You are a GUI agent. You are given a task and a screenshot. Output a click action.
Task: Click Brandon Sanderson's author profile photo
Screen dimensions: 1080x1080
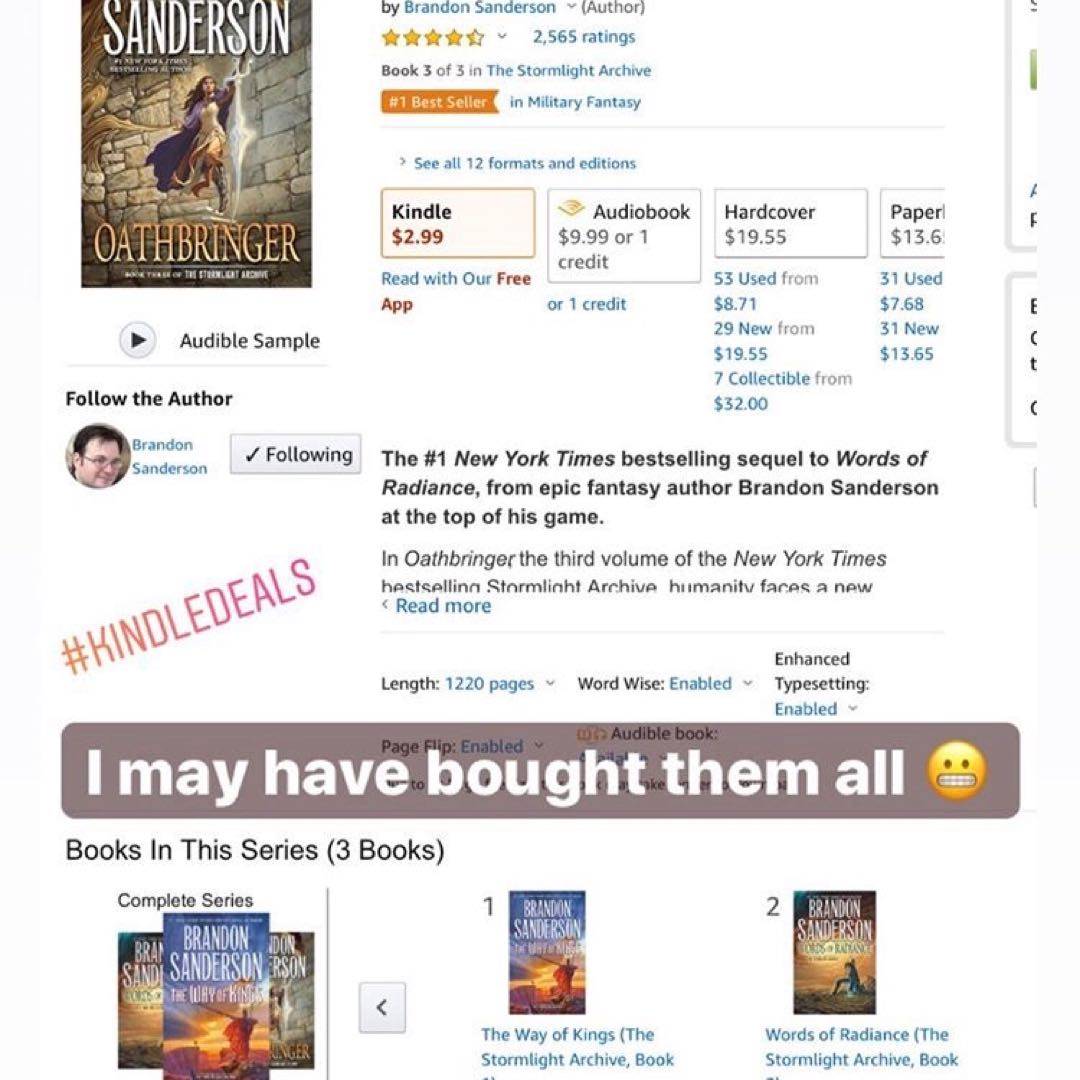(x=98, y=456)
